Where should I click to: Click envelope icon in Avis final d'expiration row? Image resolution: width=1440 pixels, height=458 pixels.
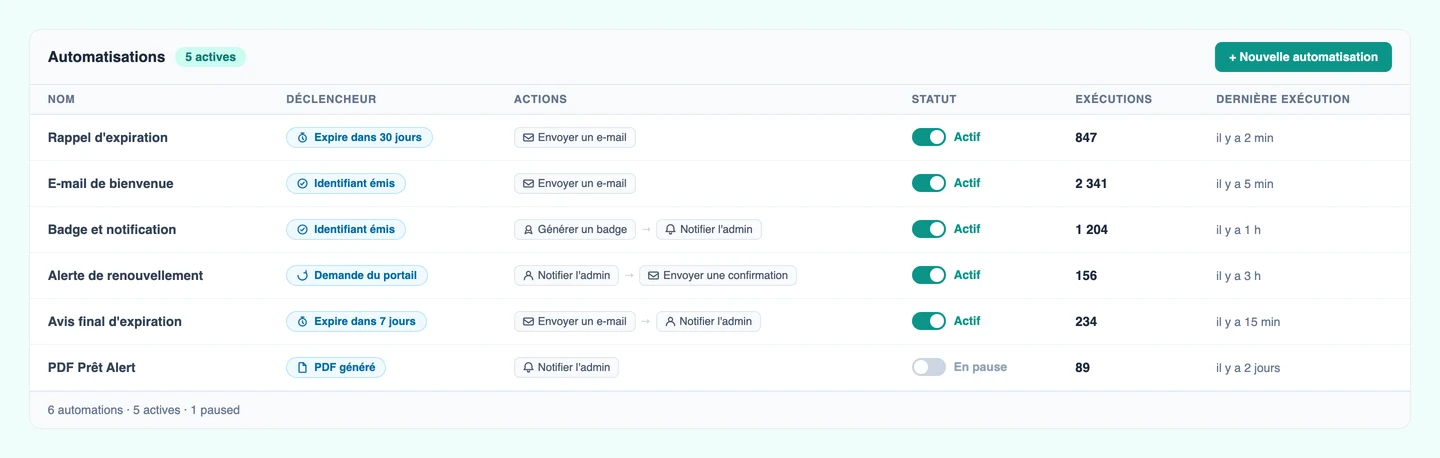click(528, 322)
